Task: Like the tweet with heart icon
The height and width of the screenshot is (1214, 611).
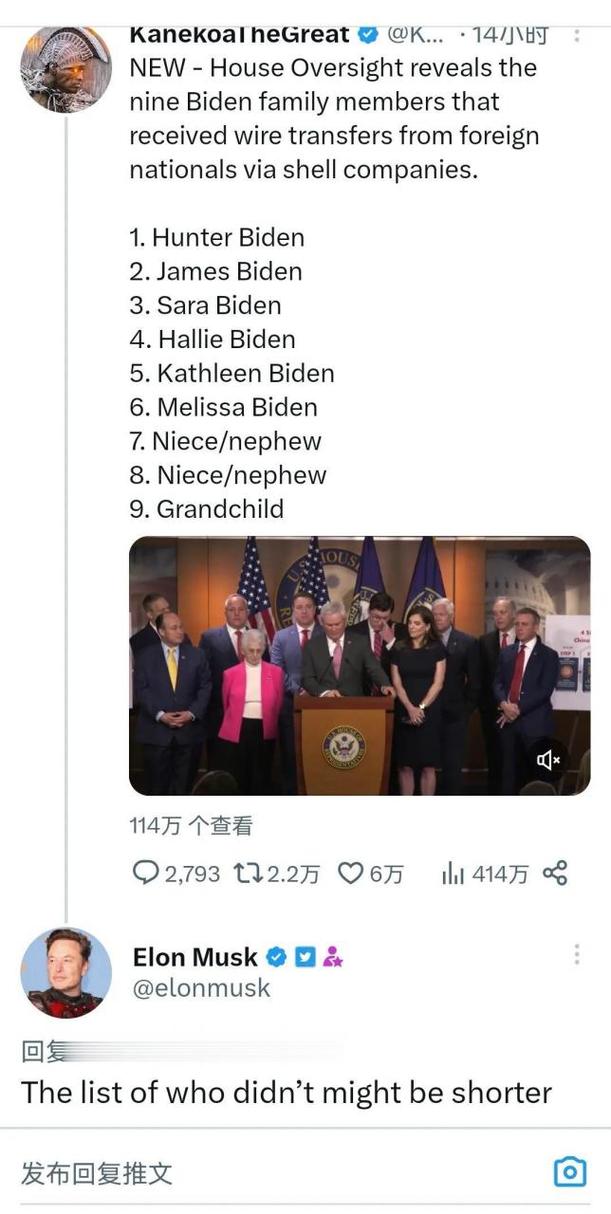Action: click(350, 873)
